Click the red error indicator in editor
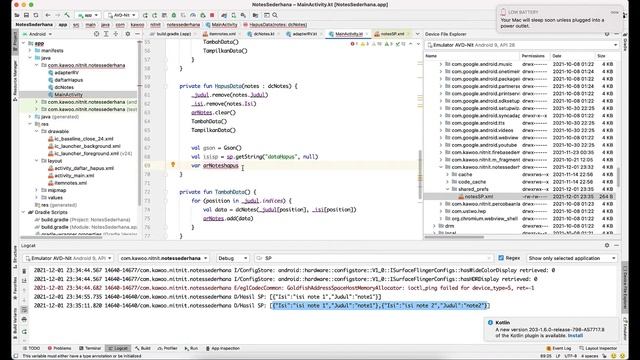 353,44
